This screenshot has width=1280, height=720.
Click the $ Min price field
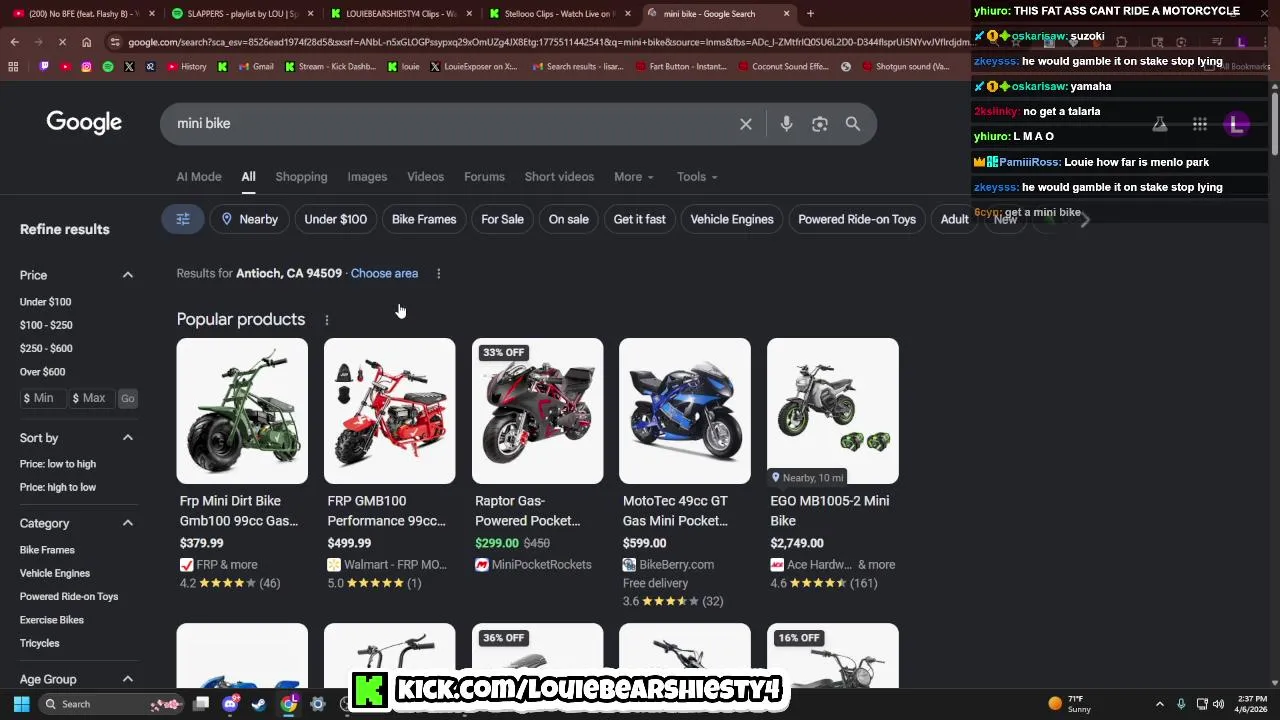(43, 398)
